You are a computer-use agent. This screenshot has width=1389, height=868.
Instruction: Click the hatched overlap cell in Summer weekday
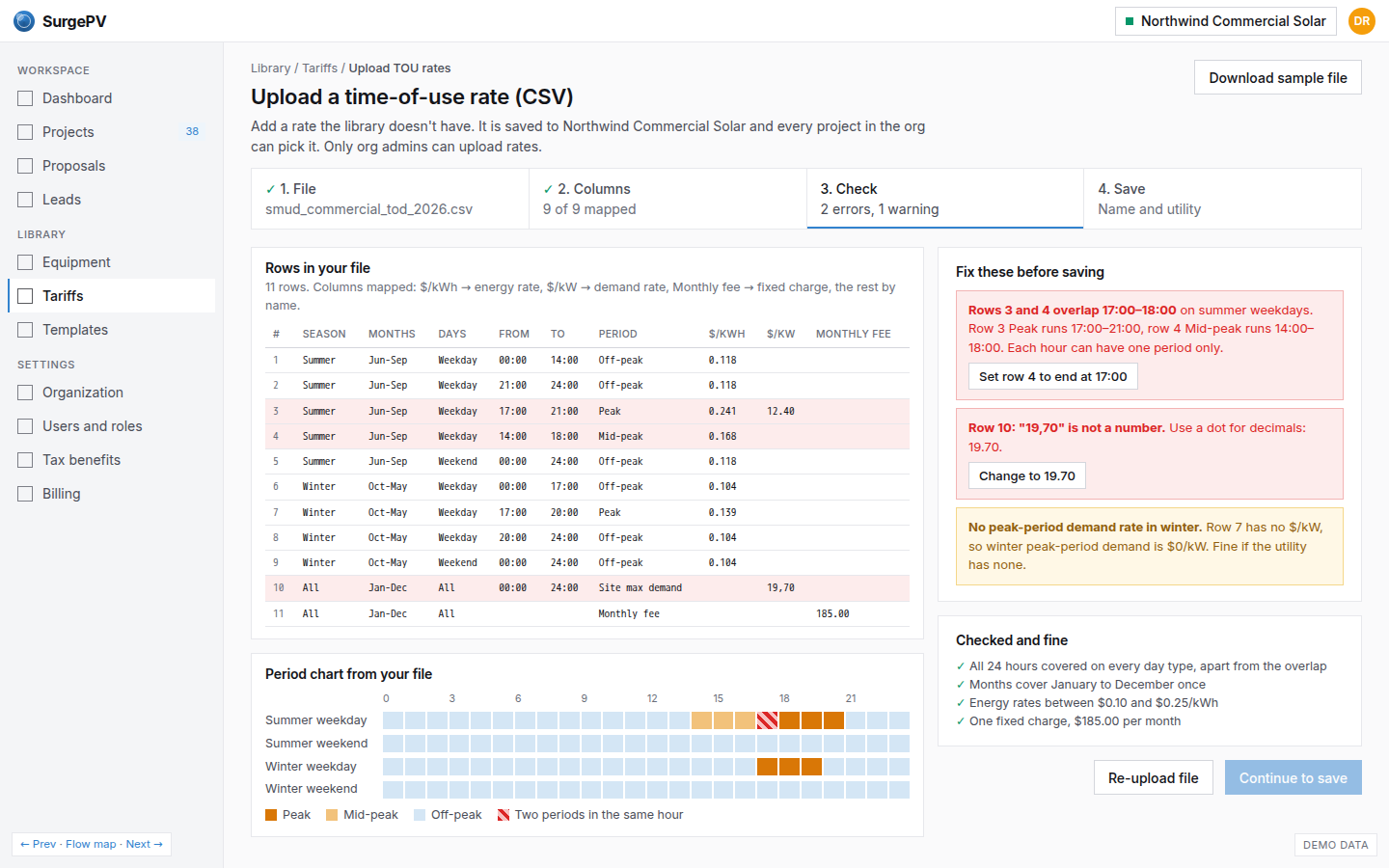(x=768, y=720)
